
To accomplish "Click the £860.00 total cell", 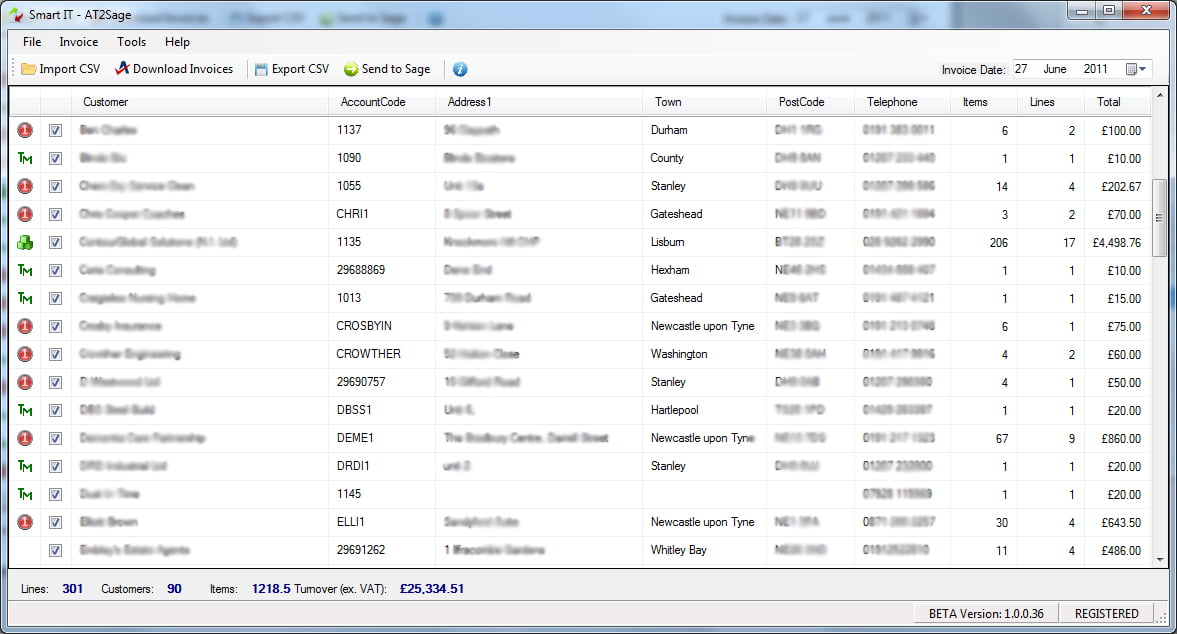I will coord(1117,439).
